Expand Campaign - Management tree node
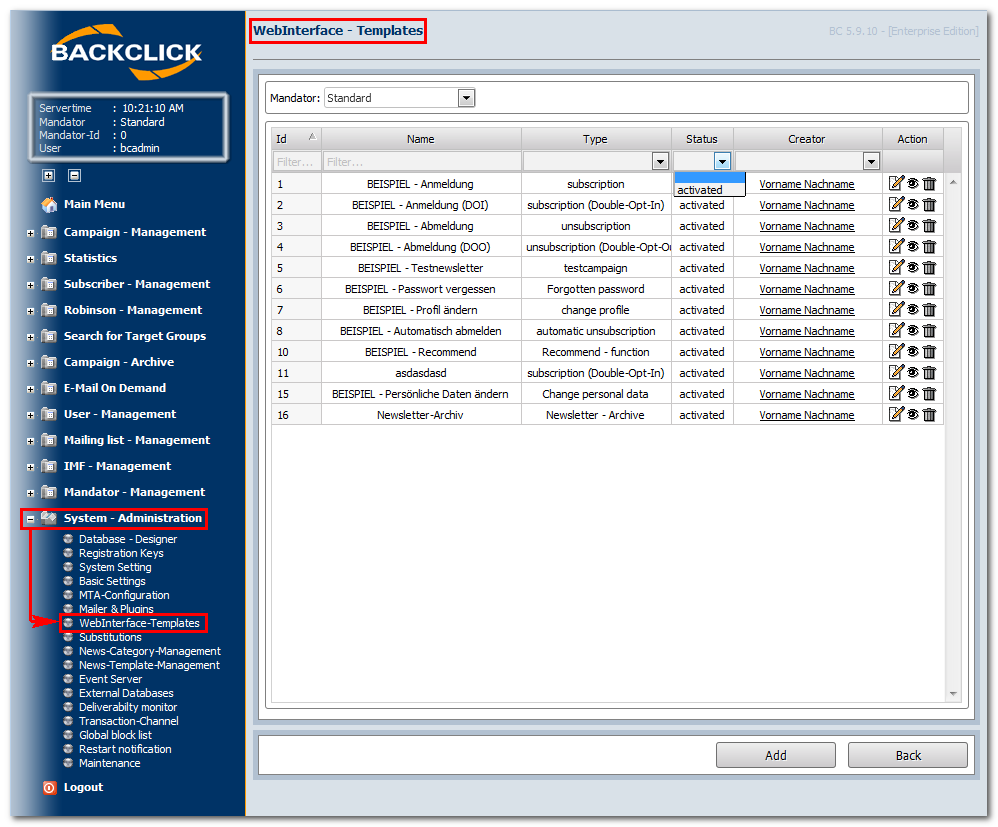 (31, 234)
